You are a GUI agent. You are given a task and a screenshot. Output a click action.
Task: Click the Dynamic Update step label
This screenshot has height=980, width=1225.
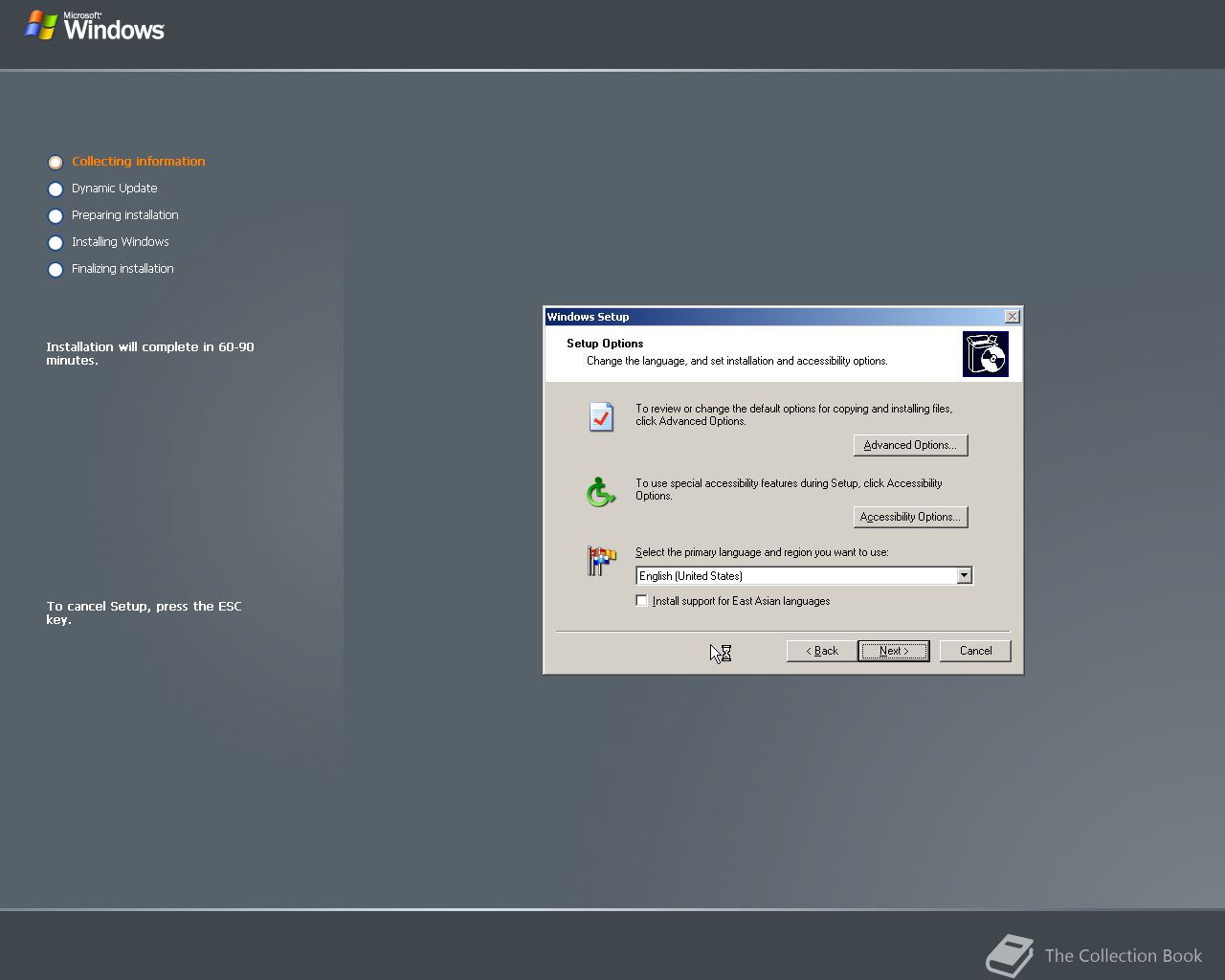tap(115, 188)
